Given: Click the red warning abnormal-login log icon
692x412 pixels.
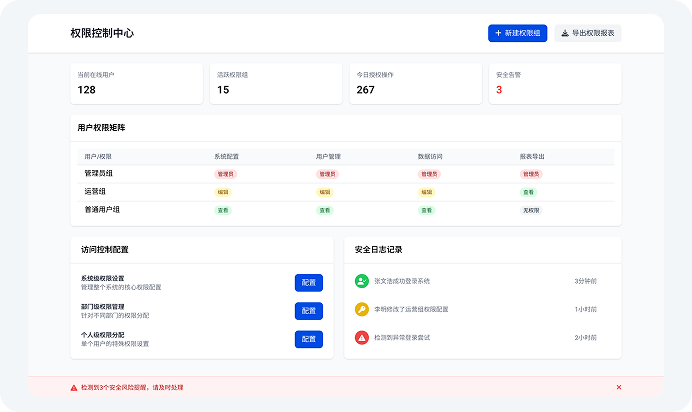Looking at the screenshot, I should point(362,337).
